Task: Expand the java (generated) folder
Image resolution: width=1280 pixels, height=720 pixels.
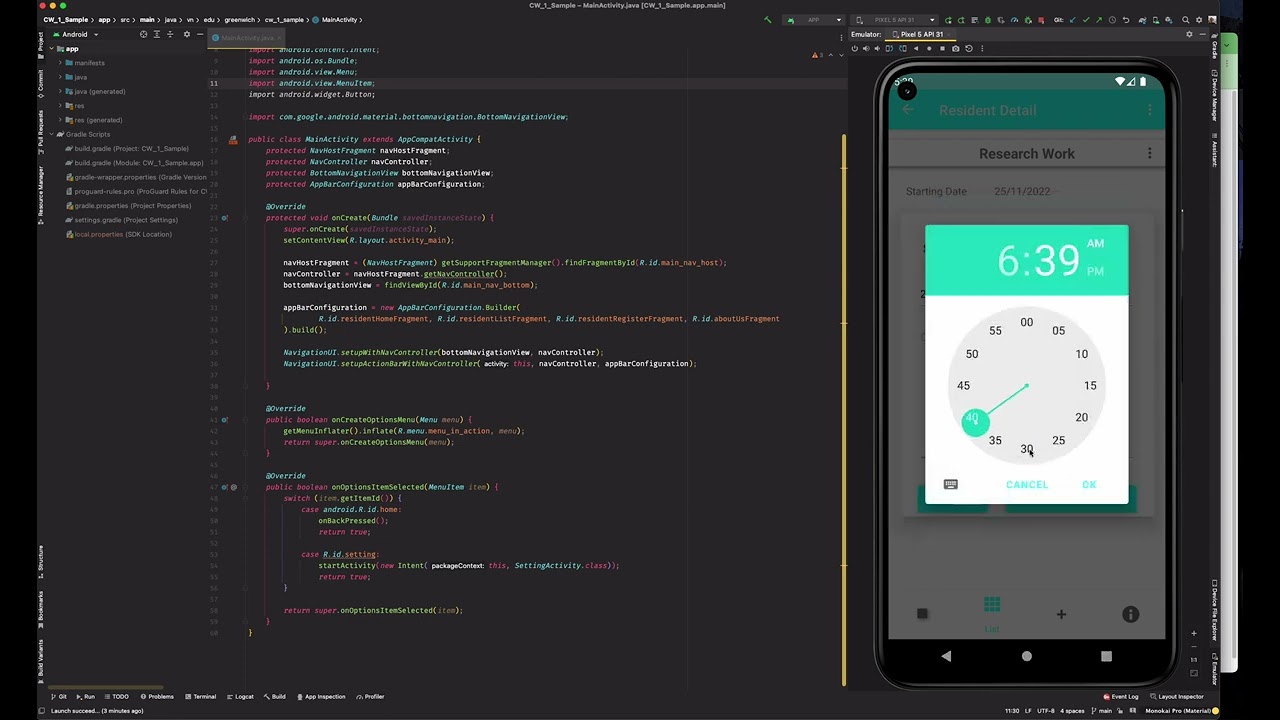Action: [x=60, y=91]
